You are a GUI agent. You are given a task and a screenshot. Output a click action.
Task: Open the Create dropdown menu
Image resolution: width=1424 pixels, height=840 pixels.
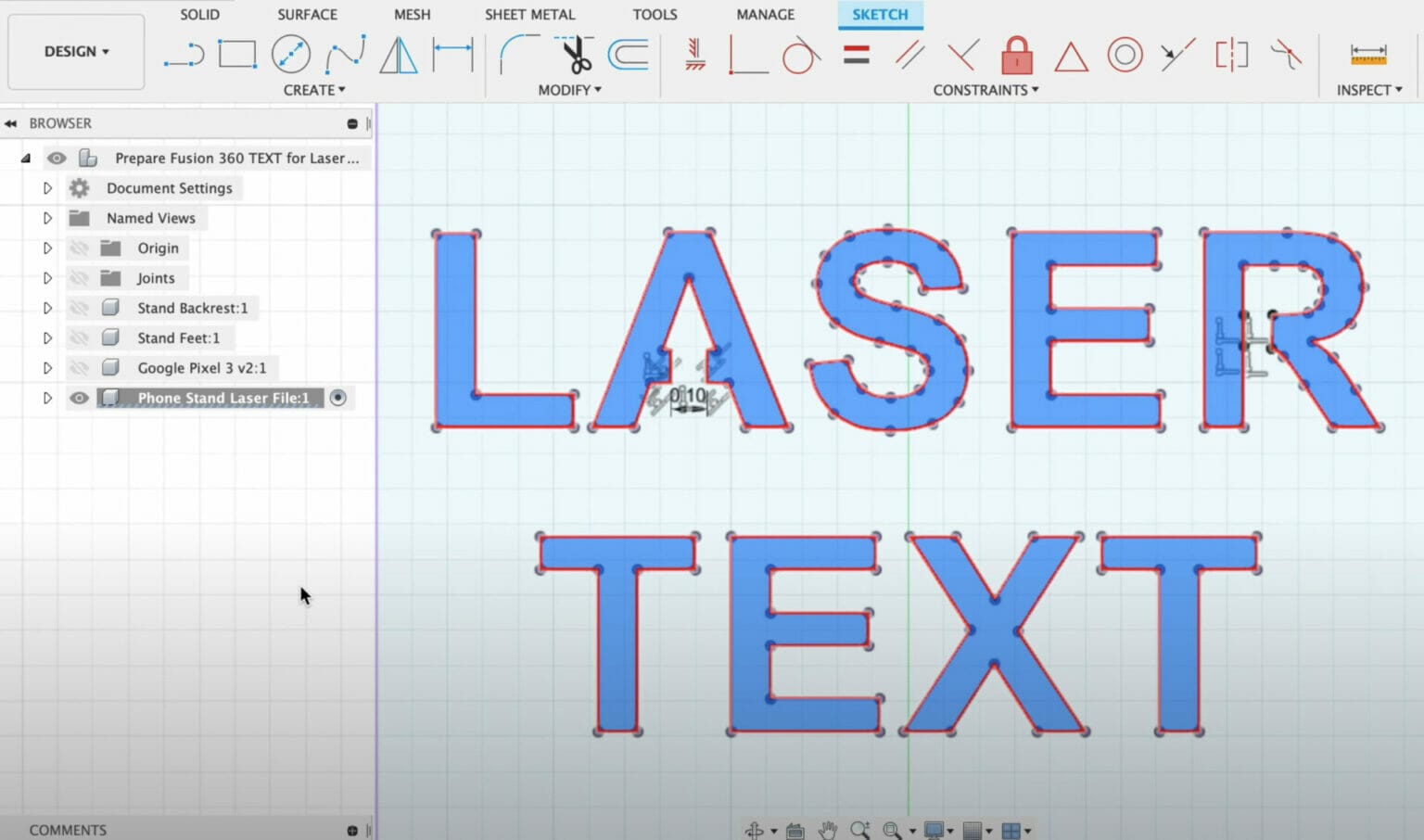(x=314, y=89)
